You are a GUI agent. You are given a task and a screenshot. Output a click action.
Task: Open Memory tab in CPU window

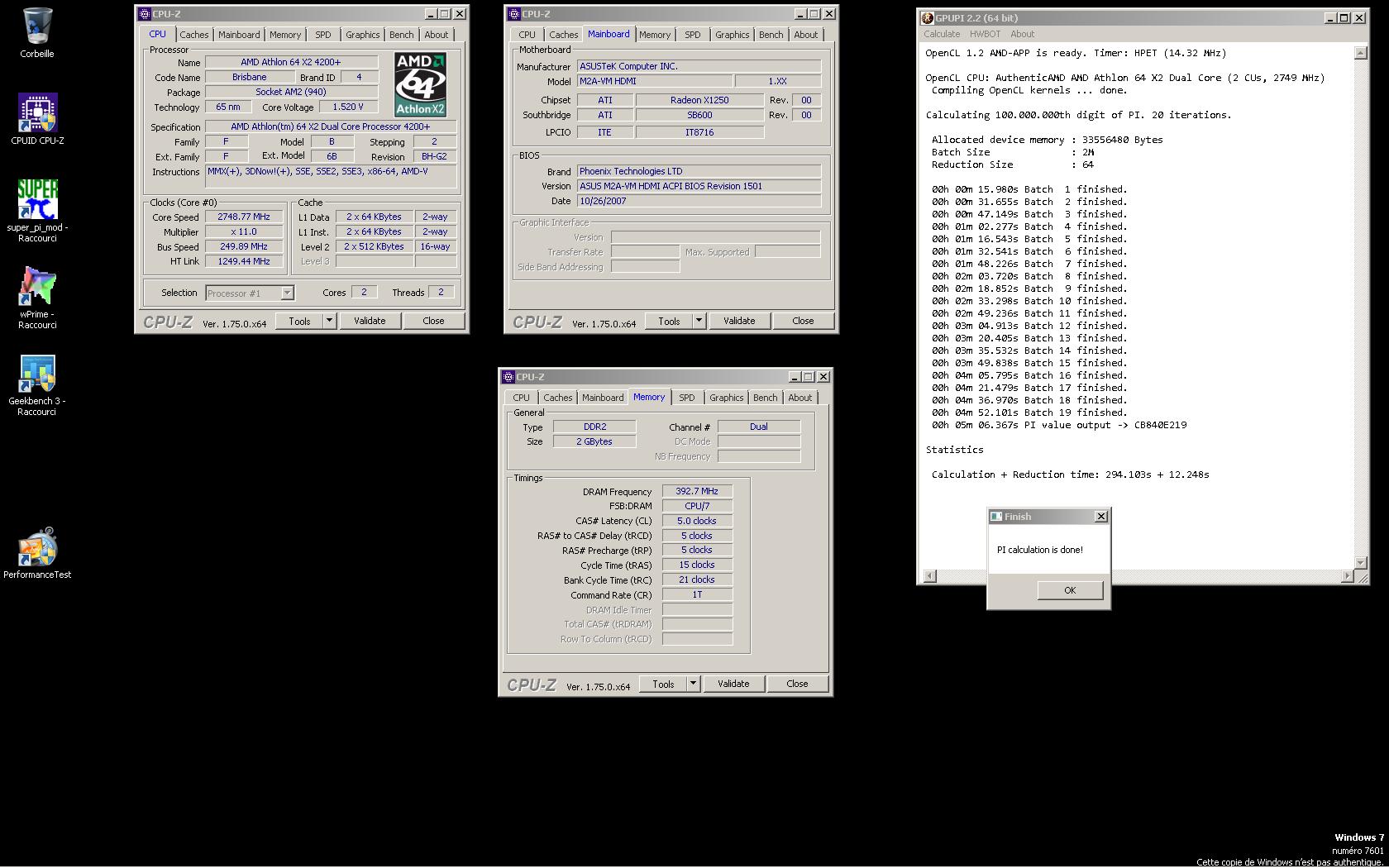click(x=285, y=35)
